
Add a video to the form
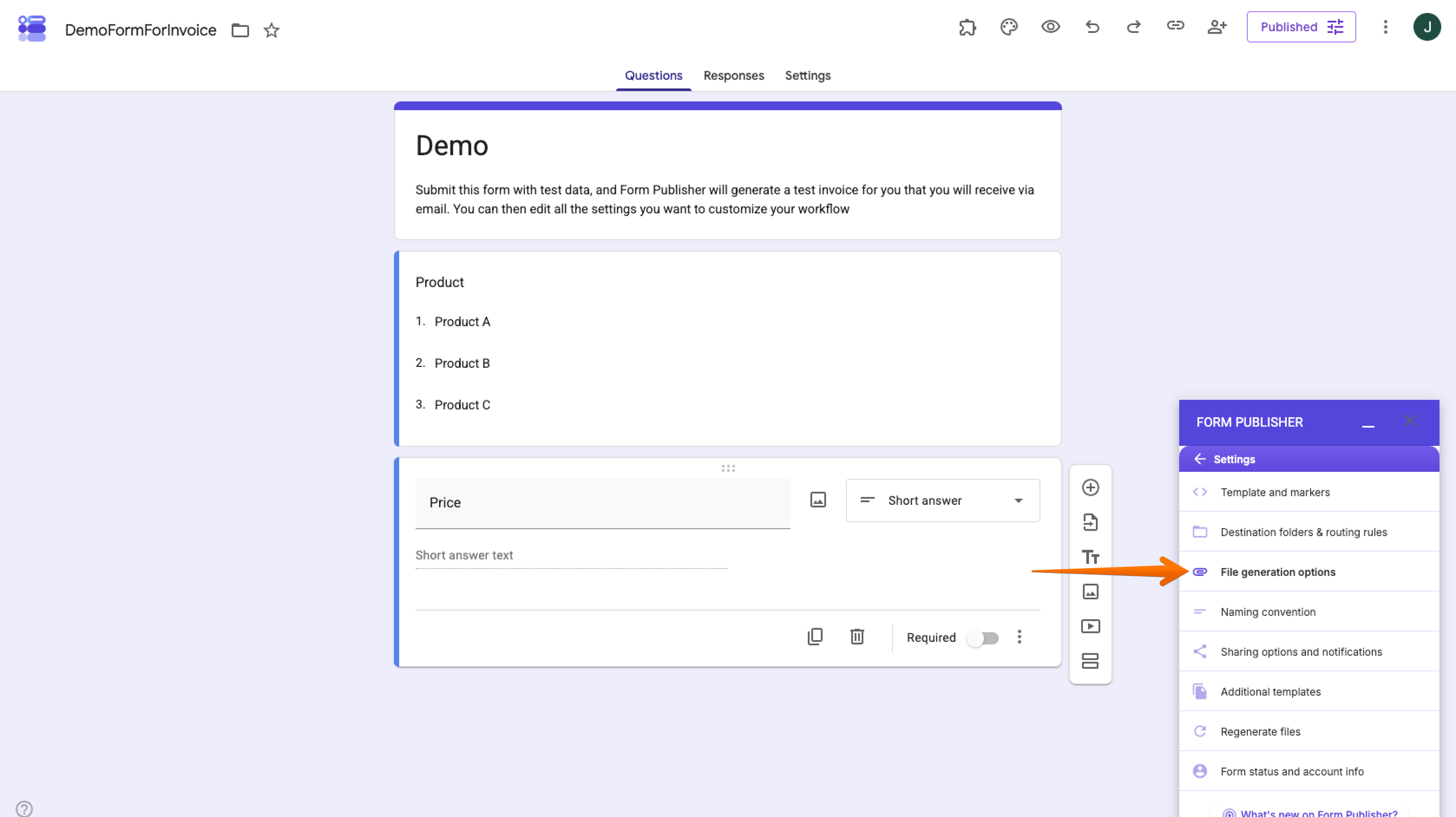tap(1090, 626)
